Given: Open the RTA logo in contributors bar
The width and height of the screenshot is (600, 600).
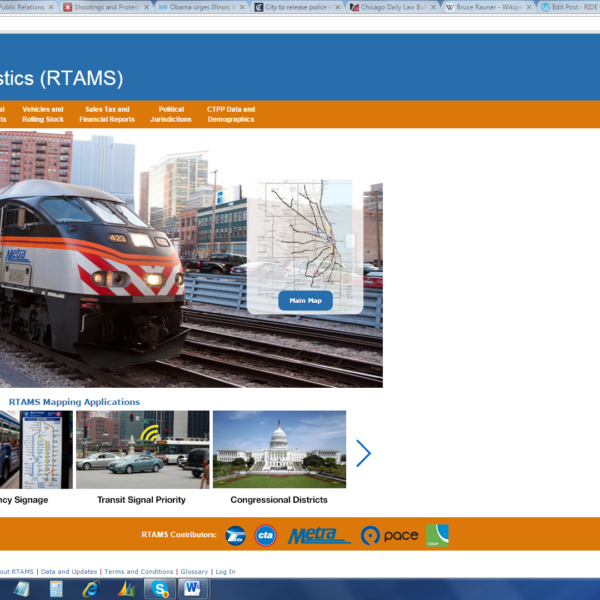Looking at the screenshot, I should (235, 535).
